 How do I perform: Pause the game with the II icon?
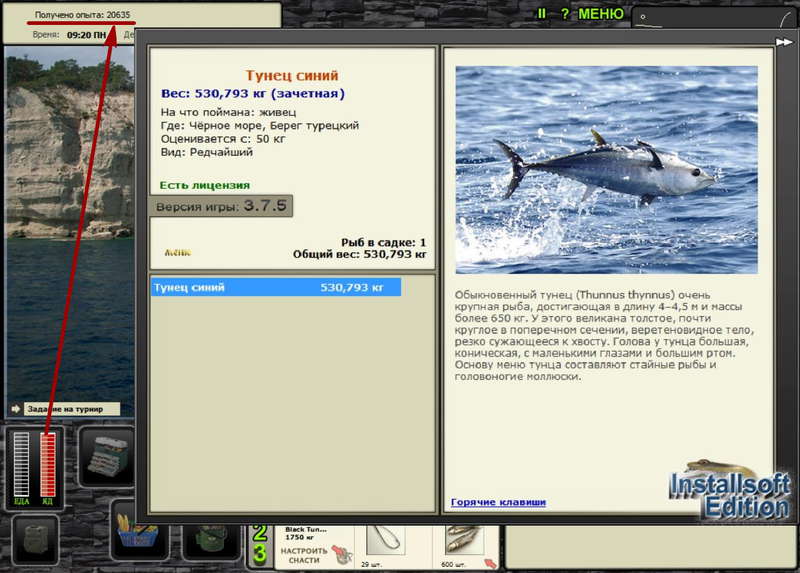click(542, 14)
